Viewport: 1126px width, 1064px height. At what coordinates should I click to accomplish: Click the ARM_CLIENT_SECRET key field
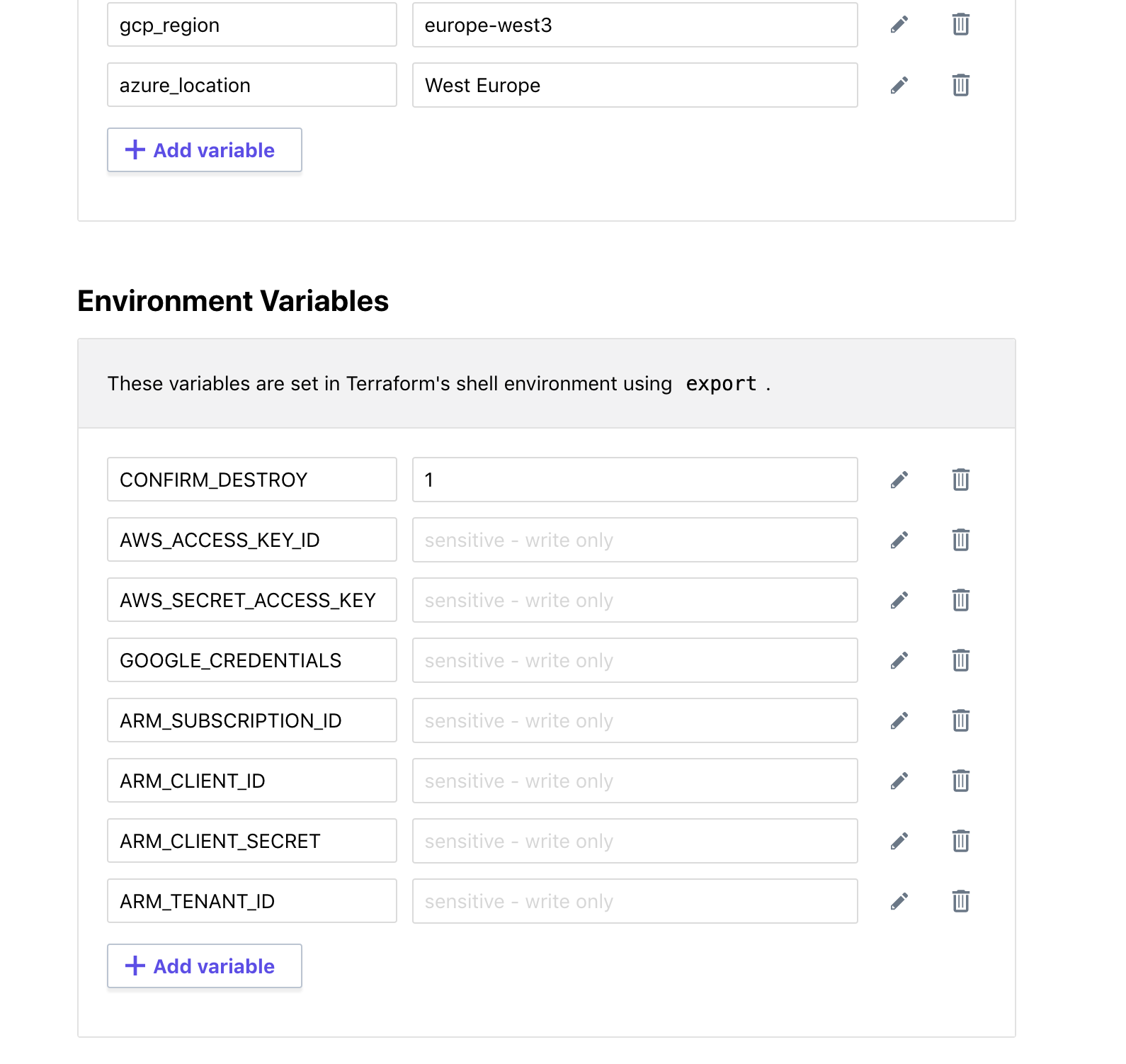coord(252,841)
